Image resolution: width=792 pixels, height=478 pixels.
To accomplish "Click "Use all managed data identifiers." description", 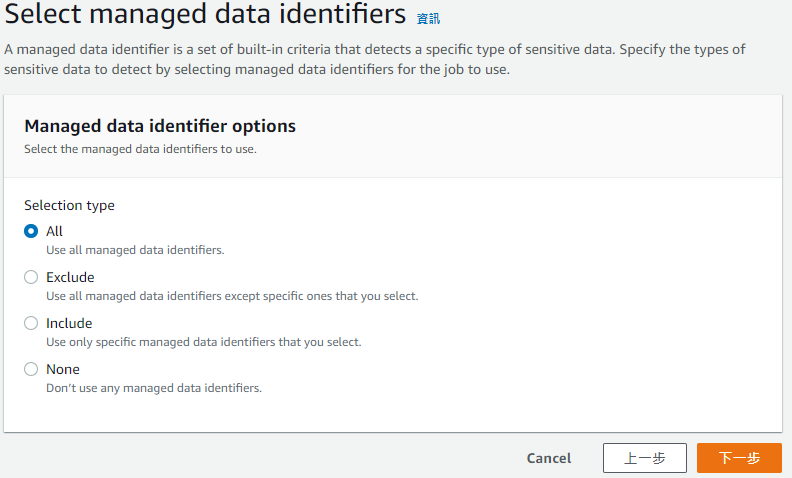I will pos(135,250).
